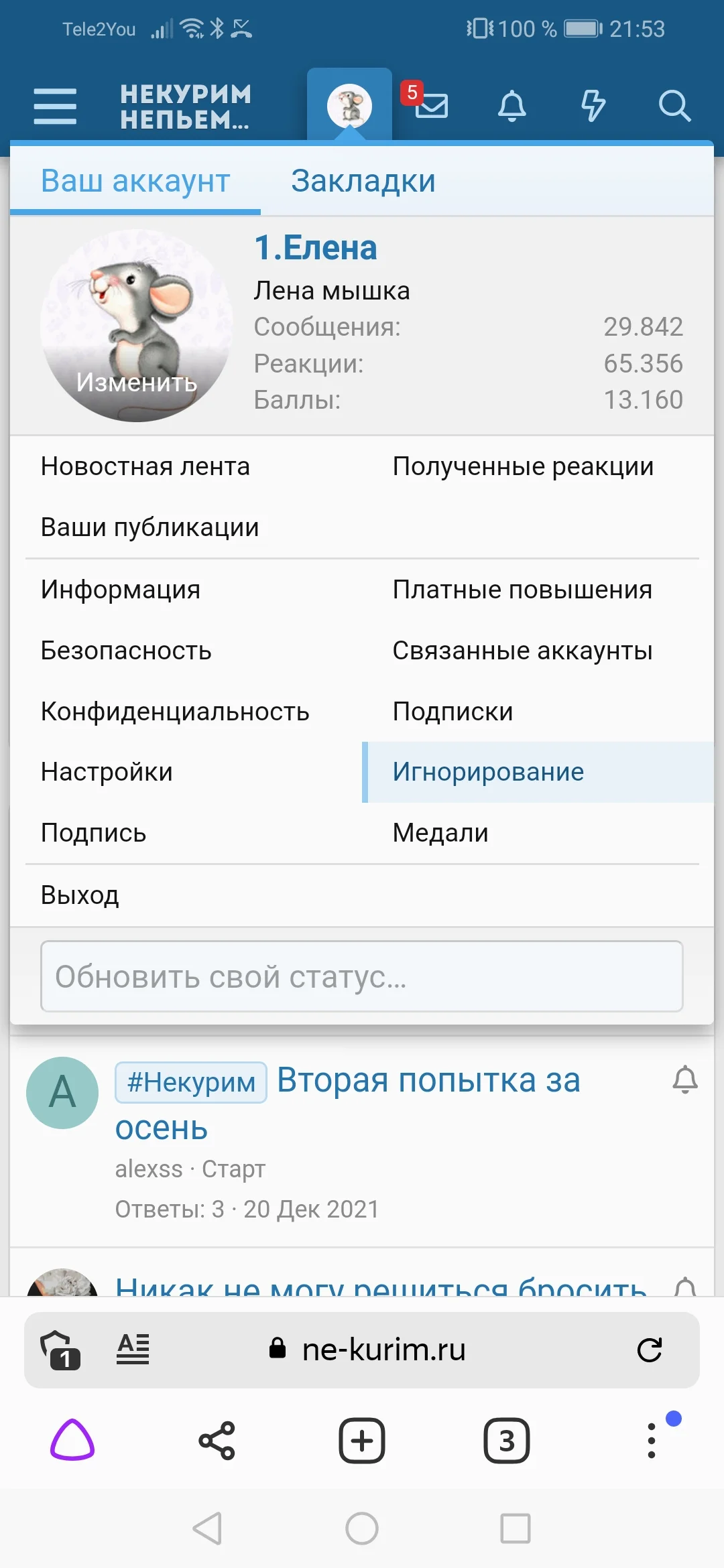Open the hamburger navigation menu
Image resolution: width=724 pixels, height=1568 pixels.
point(55,106)
